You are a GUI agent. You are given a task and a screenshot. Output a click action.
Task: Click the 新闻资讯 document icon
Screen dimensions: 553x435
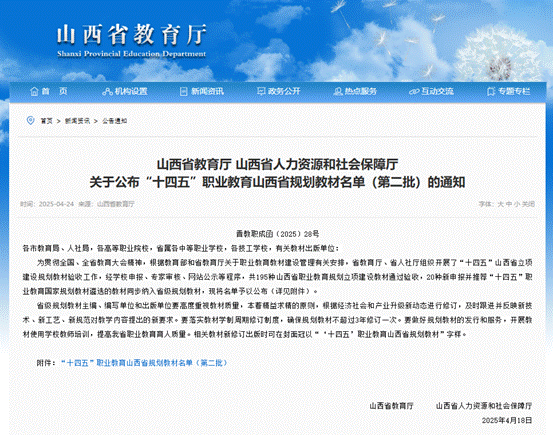click(183, 92)
